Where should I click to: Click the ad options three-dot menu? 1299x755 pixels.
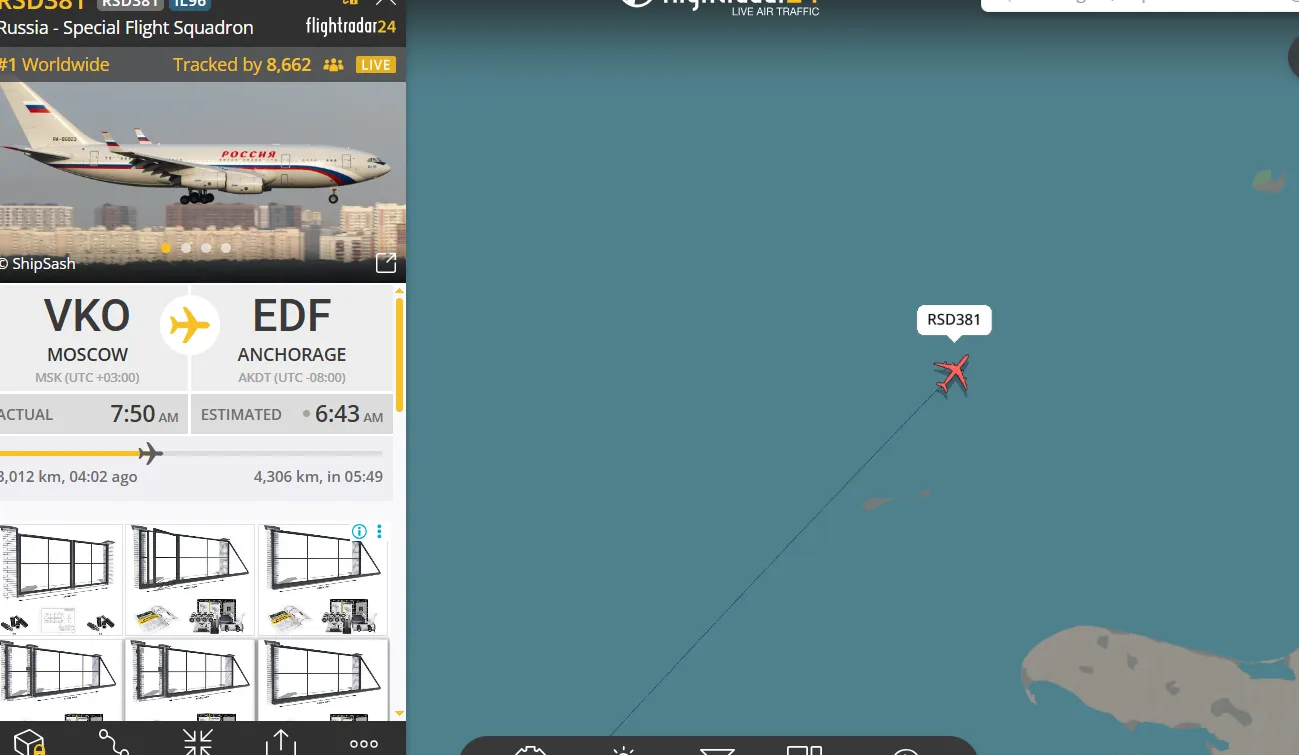click(379, 531)
